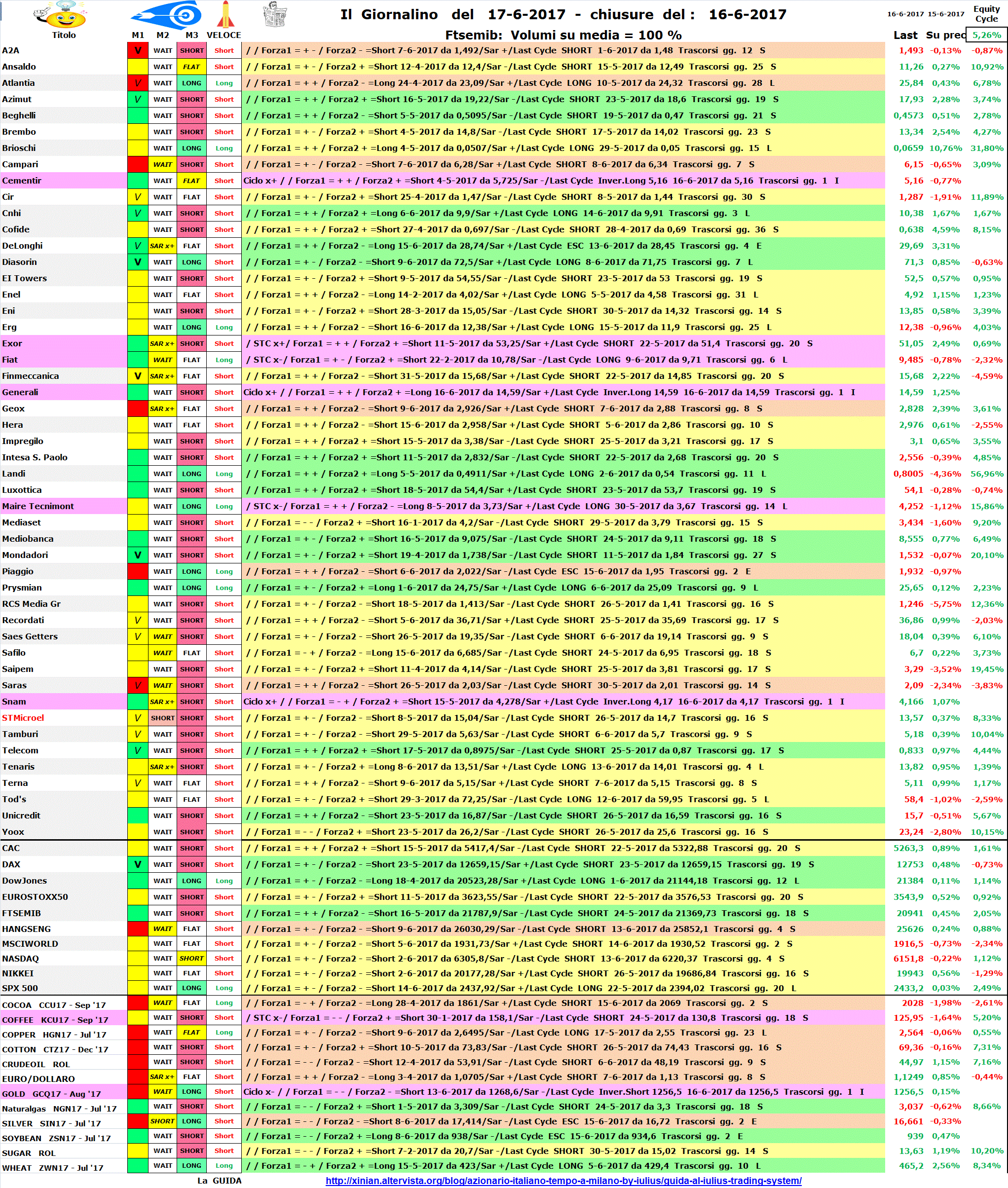1008x1188 pixels.
Task: Click the 'M2' column header
Action: pyautogui.click(x=163, y=36)
